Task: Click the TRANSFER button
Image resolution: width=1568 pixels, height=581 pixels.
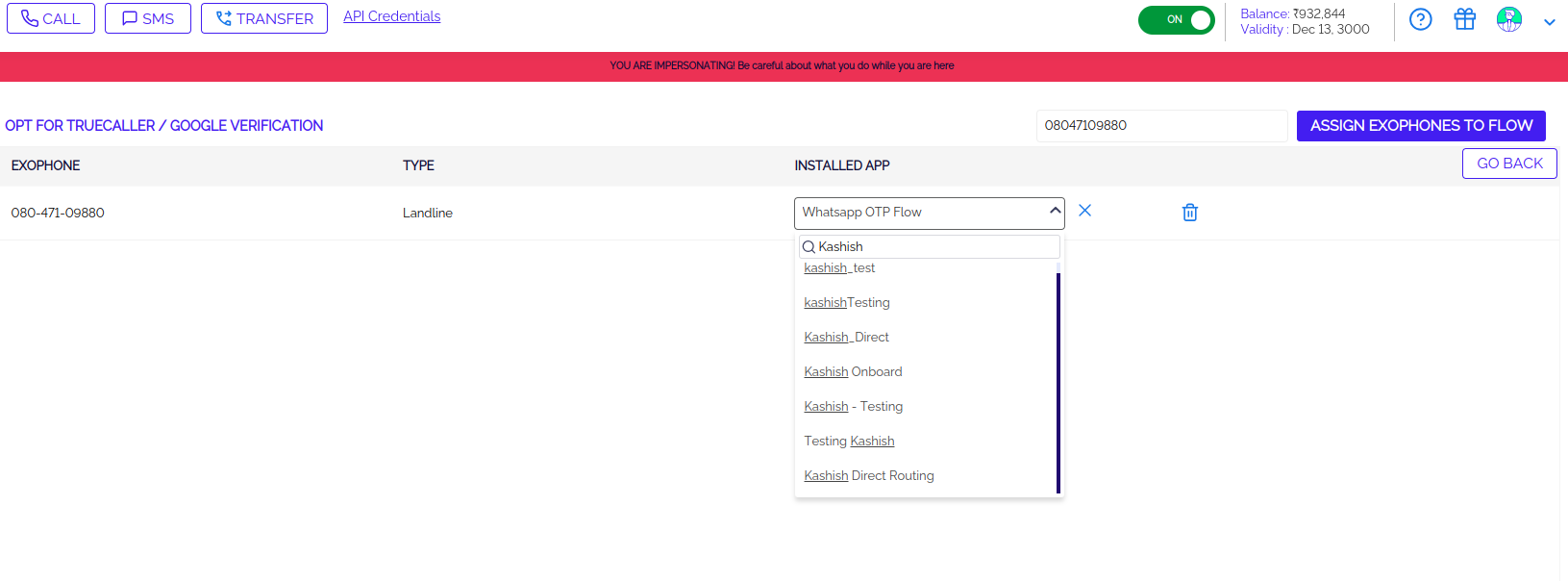Action: coord(264,18)
